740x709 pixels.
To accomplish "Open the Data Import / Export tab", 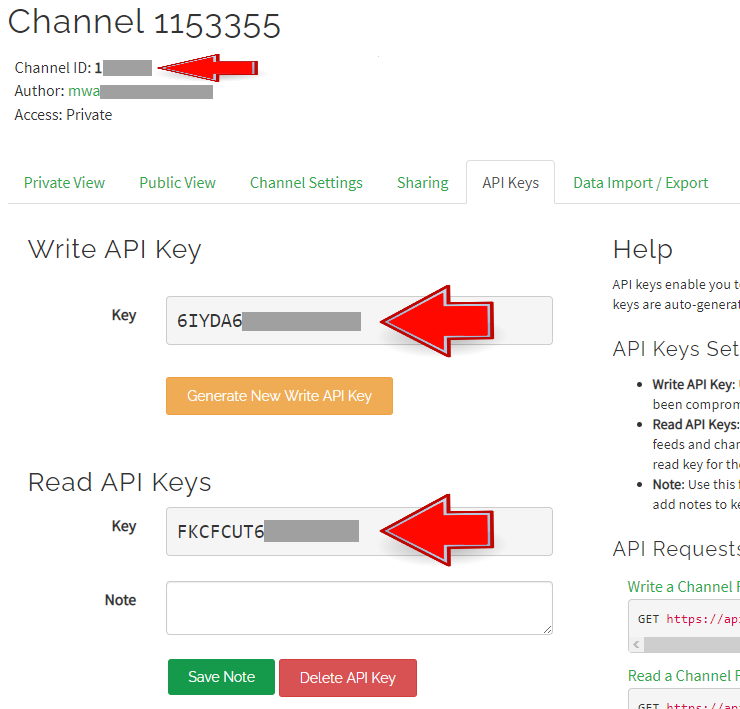I will click(640, 182).
